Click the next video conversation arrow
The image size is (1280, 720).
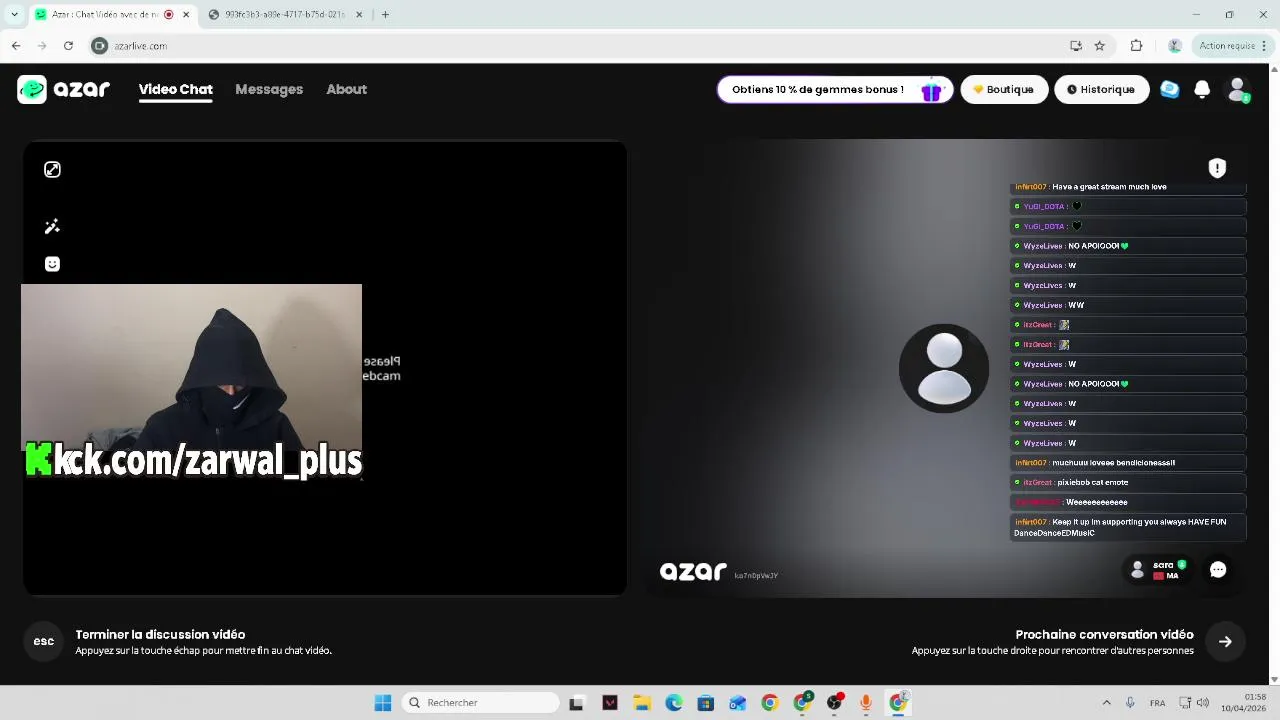[x=1225, y=642]
